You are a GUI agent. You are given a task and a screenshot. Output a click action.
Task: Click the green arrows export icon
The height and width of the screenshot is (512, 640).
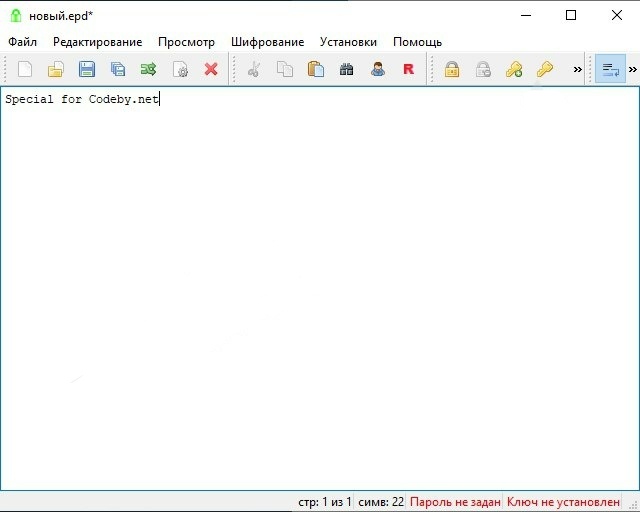pyautogui.click(x=149, y=69)
